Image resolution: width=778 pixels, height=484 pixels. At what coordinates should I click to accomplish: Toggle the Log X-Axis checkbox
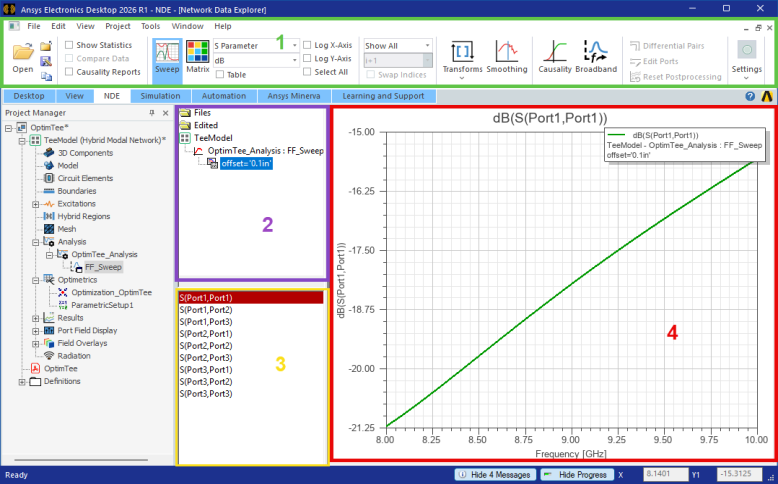[307, 45]
